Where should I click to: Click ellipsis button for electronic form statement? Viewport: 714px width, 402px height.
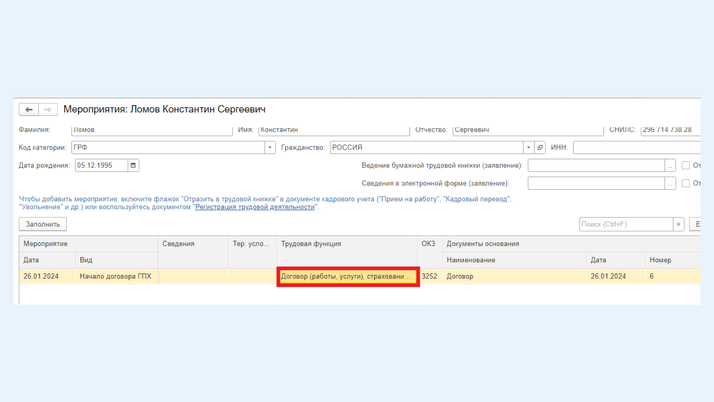(670, 183)
